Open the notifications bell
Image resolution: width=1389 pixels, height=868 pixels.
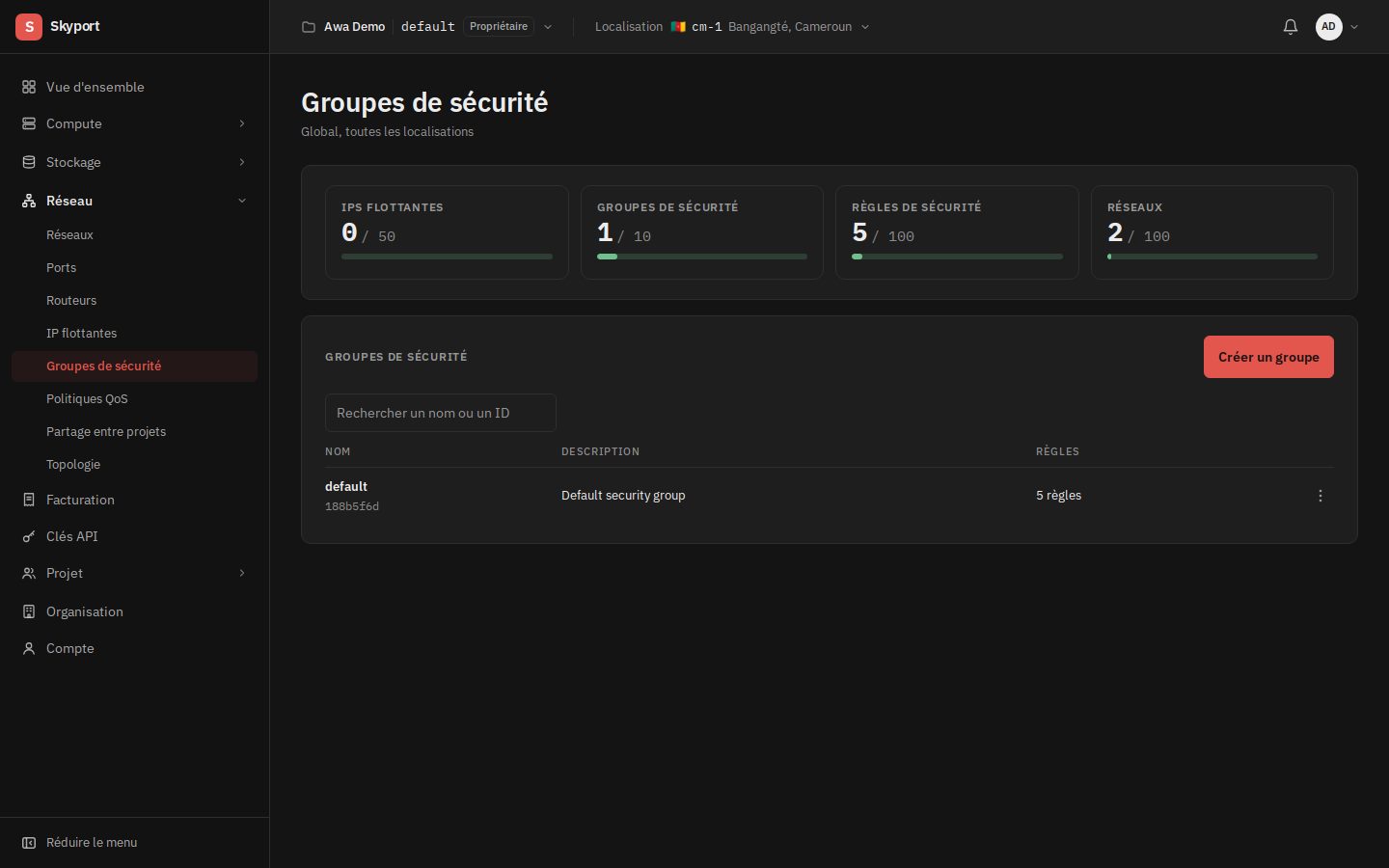tap(1291, 27)
